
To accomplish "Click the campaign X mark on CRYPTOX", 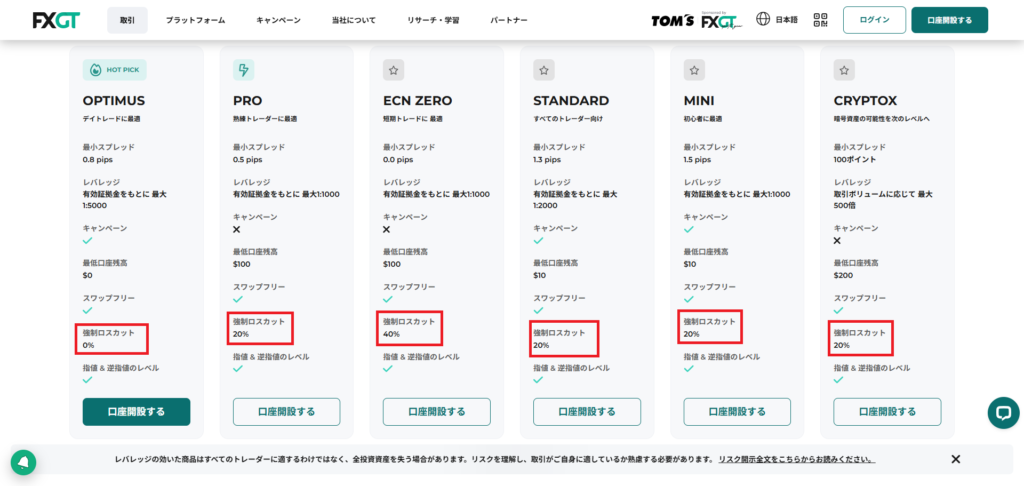I will 837,240.
